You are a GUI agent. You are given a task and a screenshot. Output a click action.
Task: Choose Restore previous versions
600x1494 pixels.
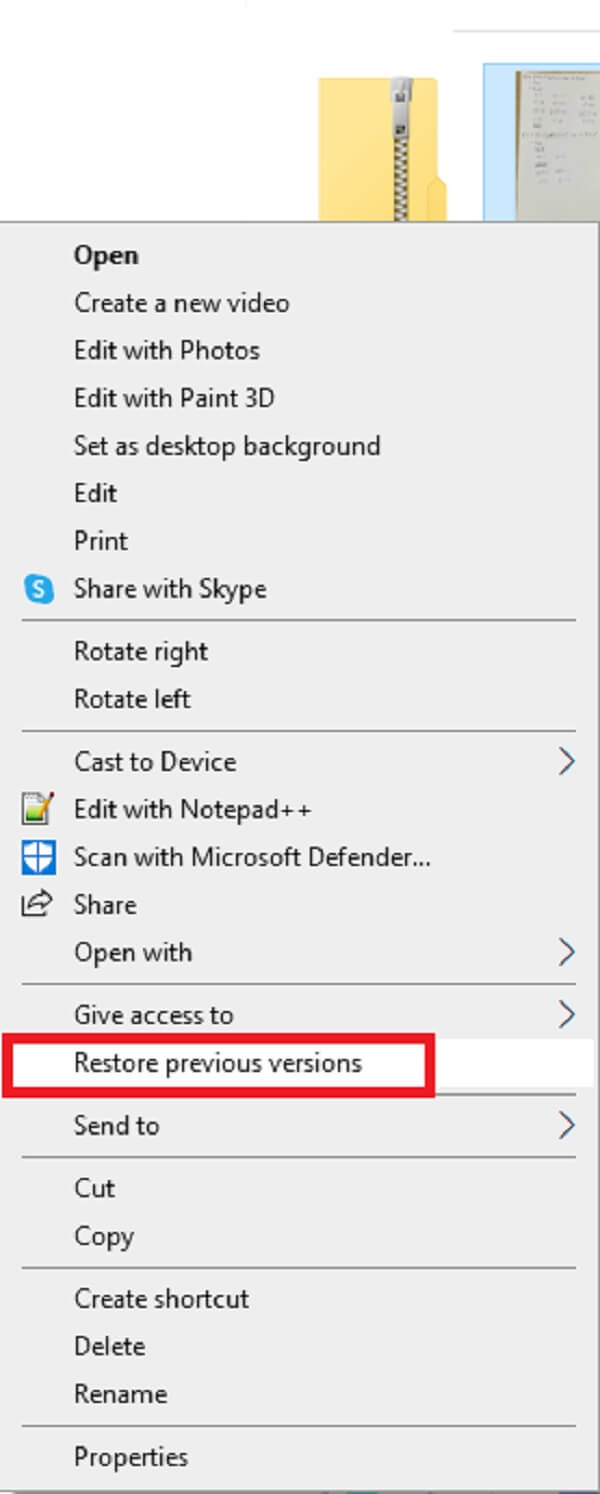(218, 1063)
